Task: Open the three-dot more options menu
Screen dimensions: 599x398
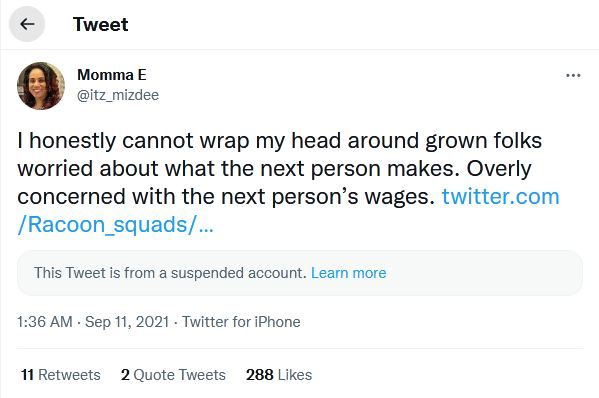Action: pos(573,76)
